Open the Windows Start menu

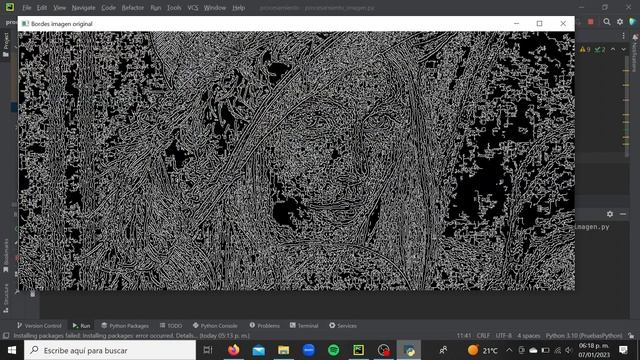(x=12, y=350)
